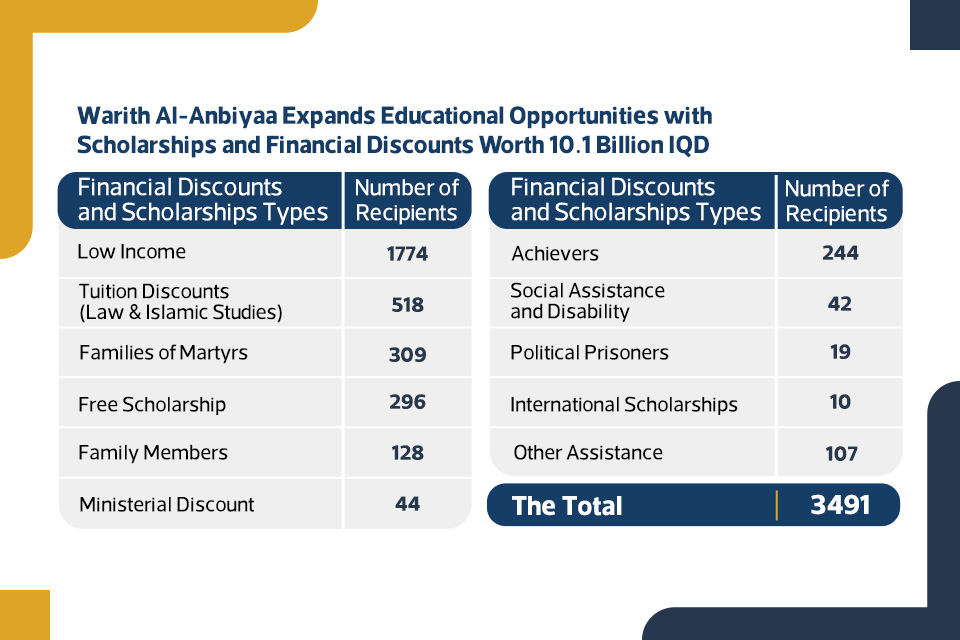The image size is (960, 640).
Task: Select the Political Prisoners label
Action: [589, 353]
